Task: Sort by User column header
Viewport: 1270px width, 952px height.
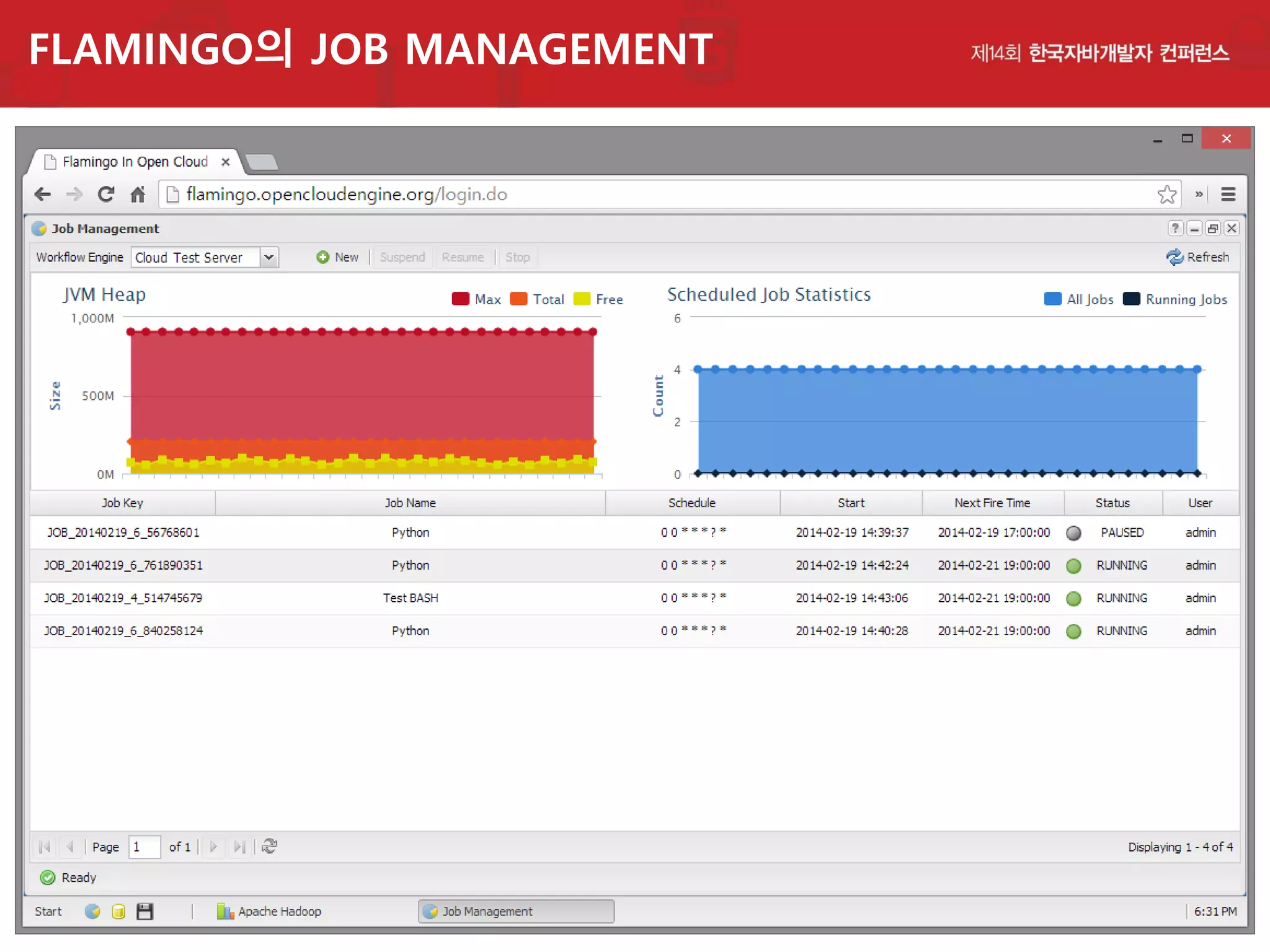Action: (1201, 503)
